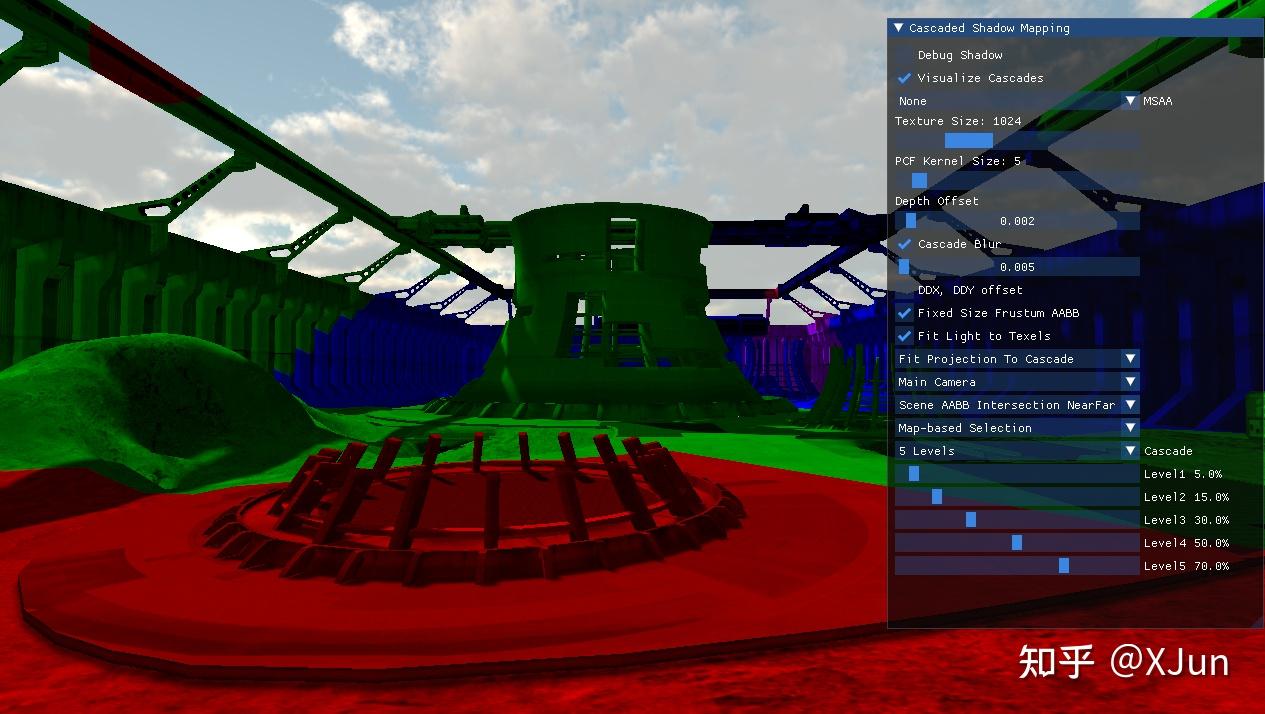The height and width of the screenshot is (714, 1265).
Task: Disable the Visualize Cascades checkbox
Action: (x=905, y=78)
